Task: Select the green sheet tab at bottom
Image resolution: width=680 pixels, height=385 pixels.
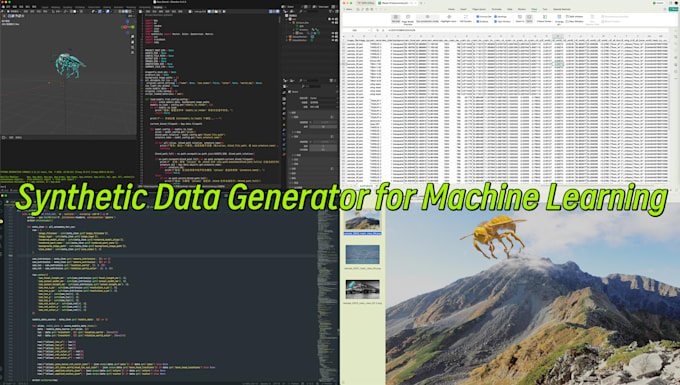Action: (366, 186)
